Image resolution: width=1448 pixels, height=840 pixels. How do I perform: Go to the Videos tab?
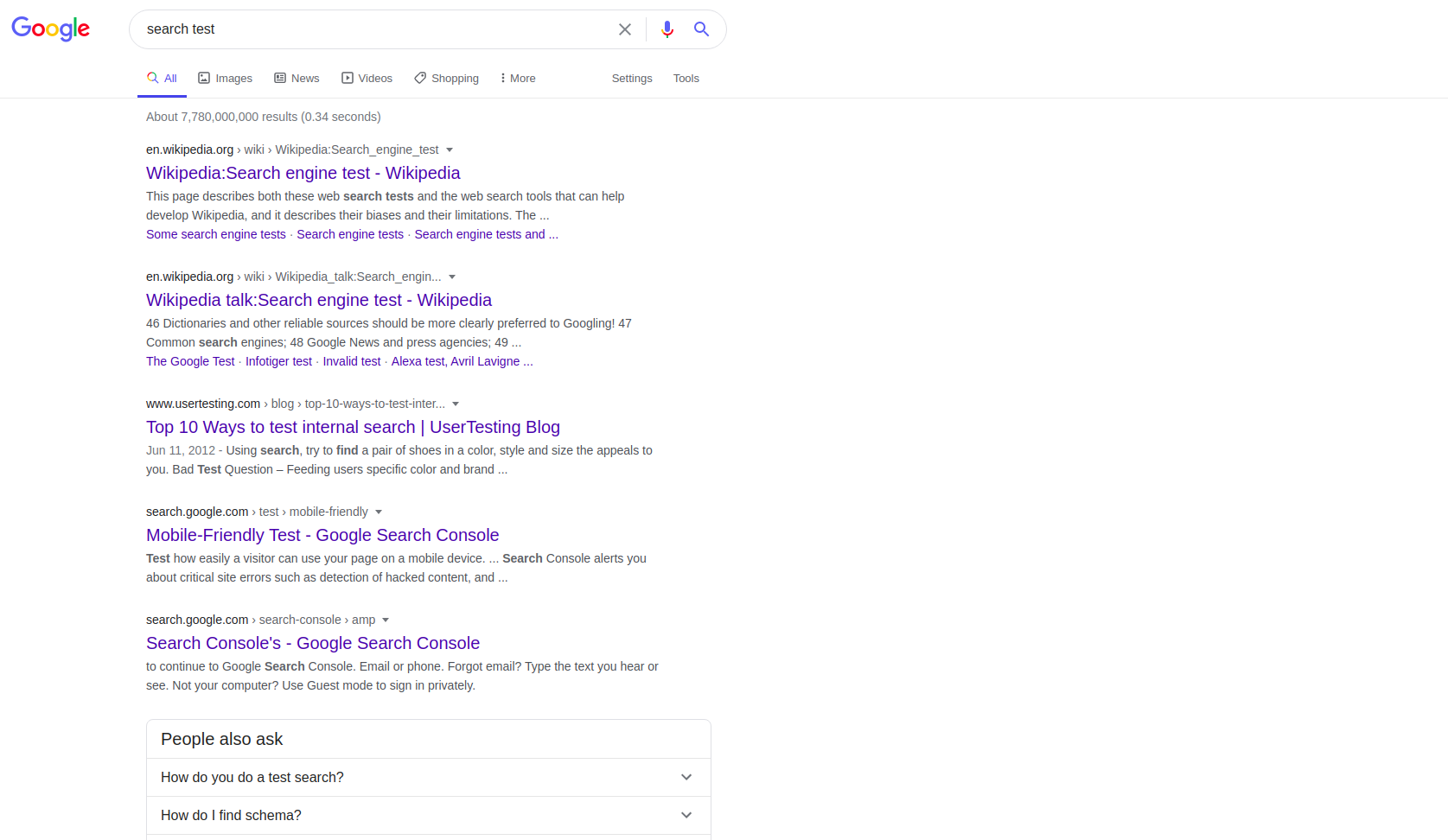click(367, 78)
